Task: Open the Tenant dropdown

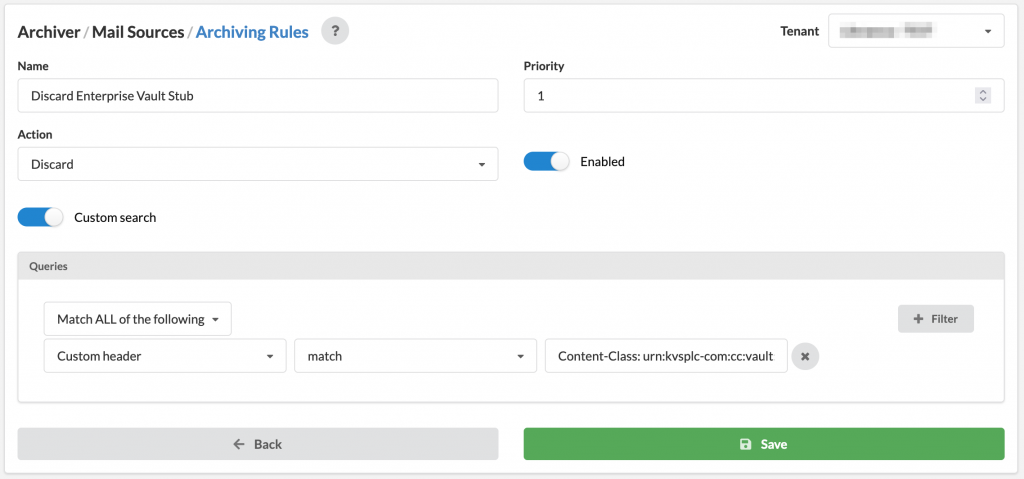Action: tap(916, 31)
